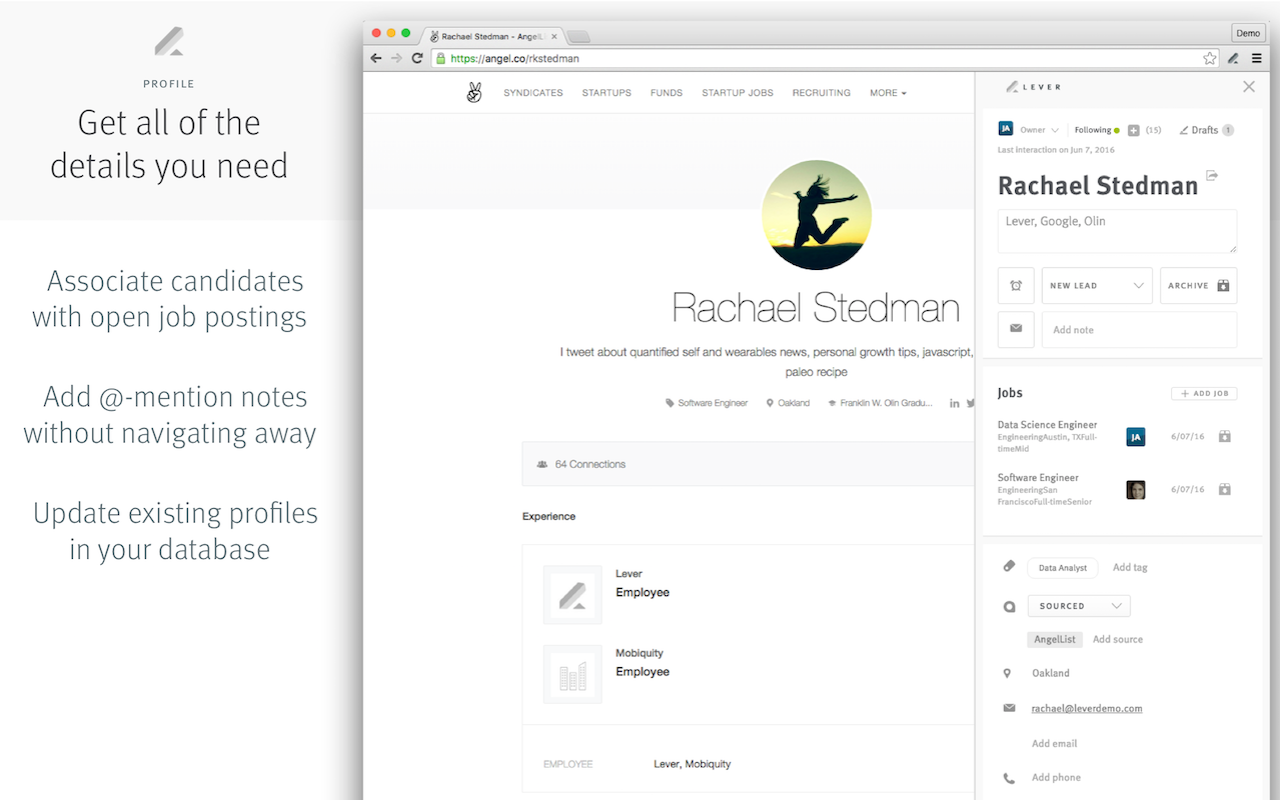Screen dimensions: 1280x800
Task: Click the JA owner avatar badge
Action: tap(1005, 129)
